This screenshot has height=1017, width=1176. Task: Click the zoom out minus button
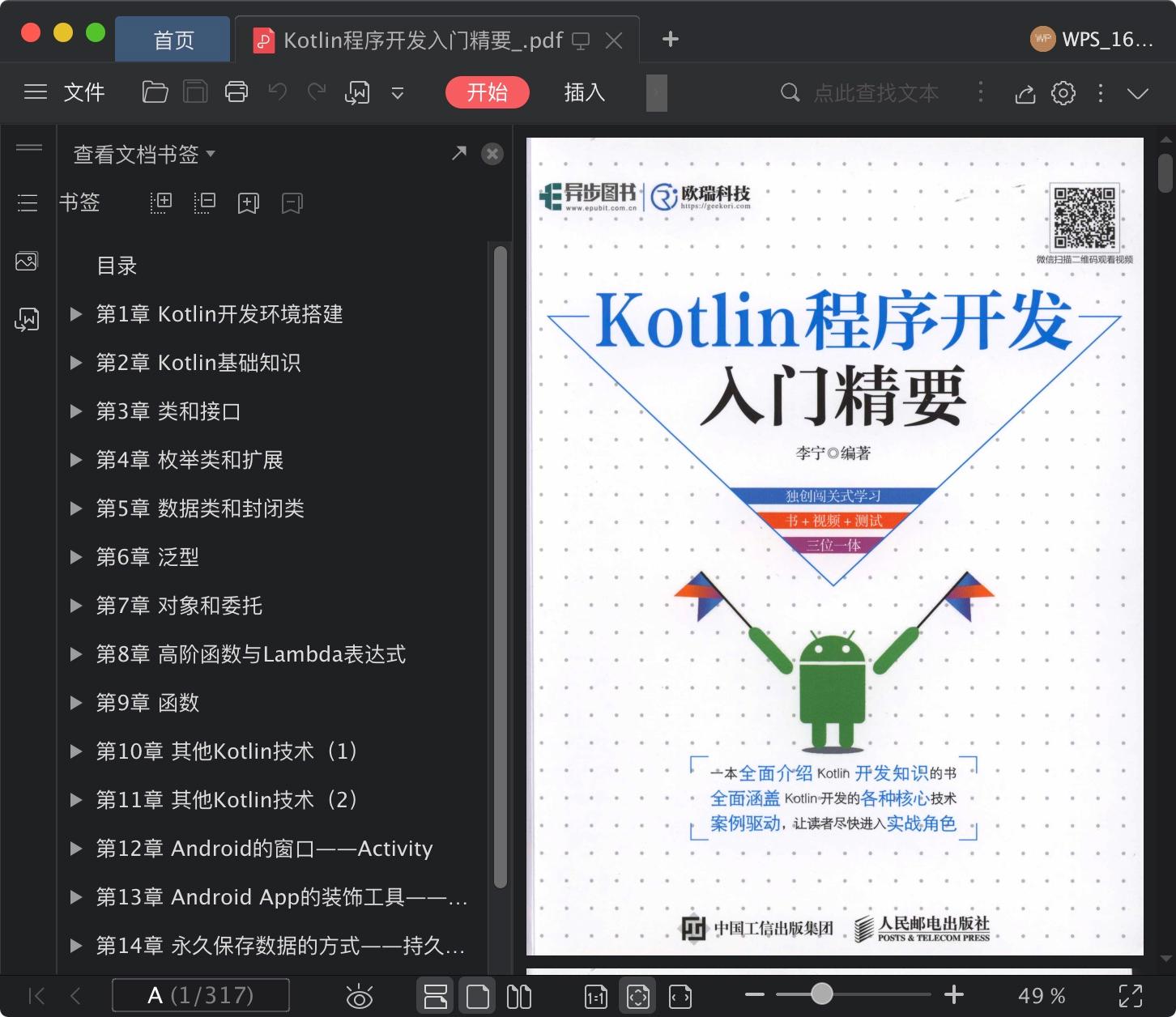[x=755, y=994]
